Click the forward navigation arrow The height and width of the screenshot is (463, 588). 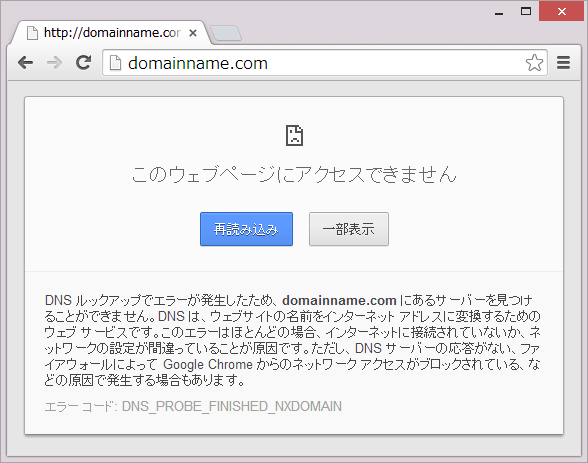[55, 63]
